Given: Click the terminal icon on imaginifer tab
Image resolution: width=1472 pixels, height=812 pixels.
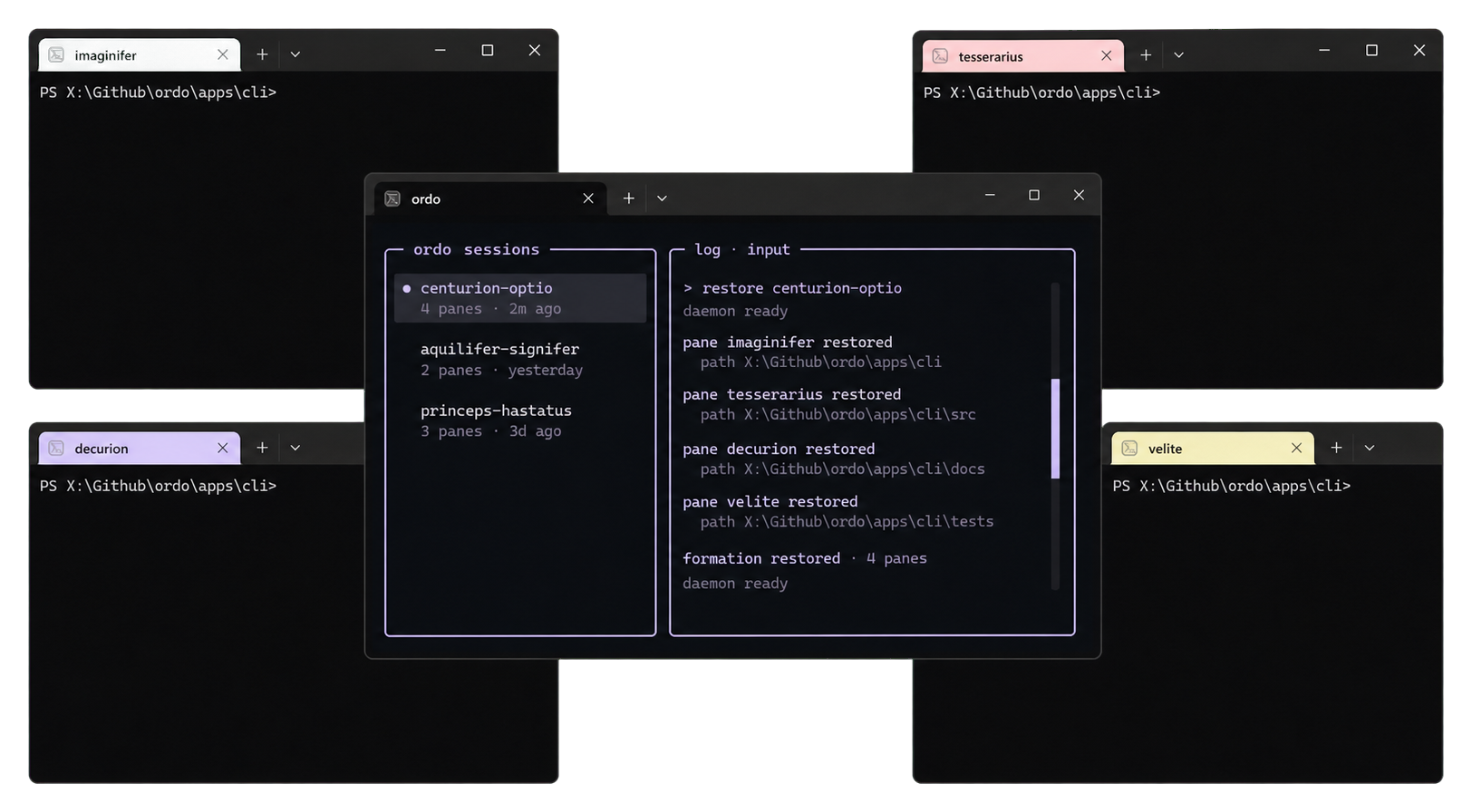Looking at the screenshot, I should 56,55.
